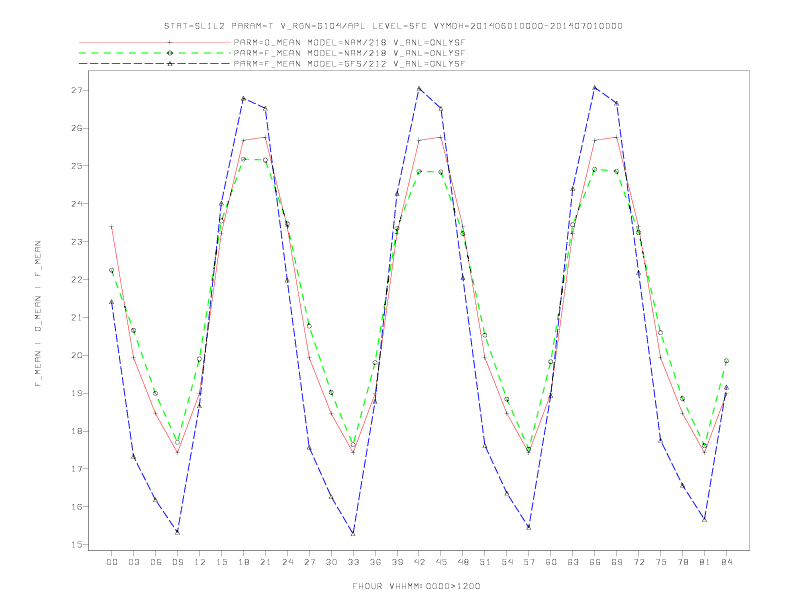Click the vertical axis label F_MEAN | O_MEAN | F_MEAN
Viewport: 792px width, 612px height.
[x=38, y=314]
